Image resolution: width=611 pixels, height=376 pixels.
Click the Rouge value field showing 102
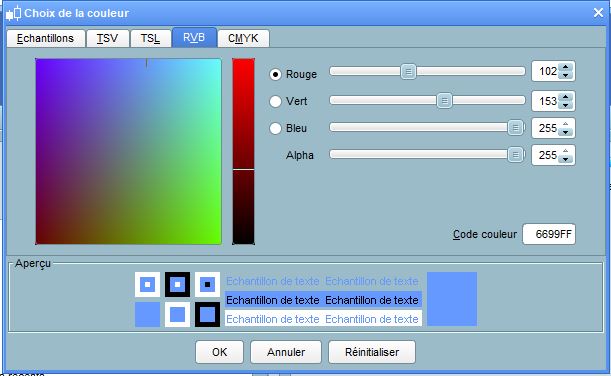546,71
